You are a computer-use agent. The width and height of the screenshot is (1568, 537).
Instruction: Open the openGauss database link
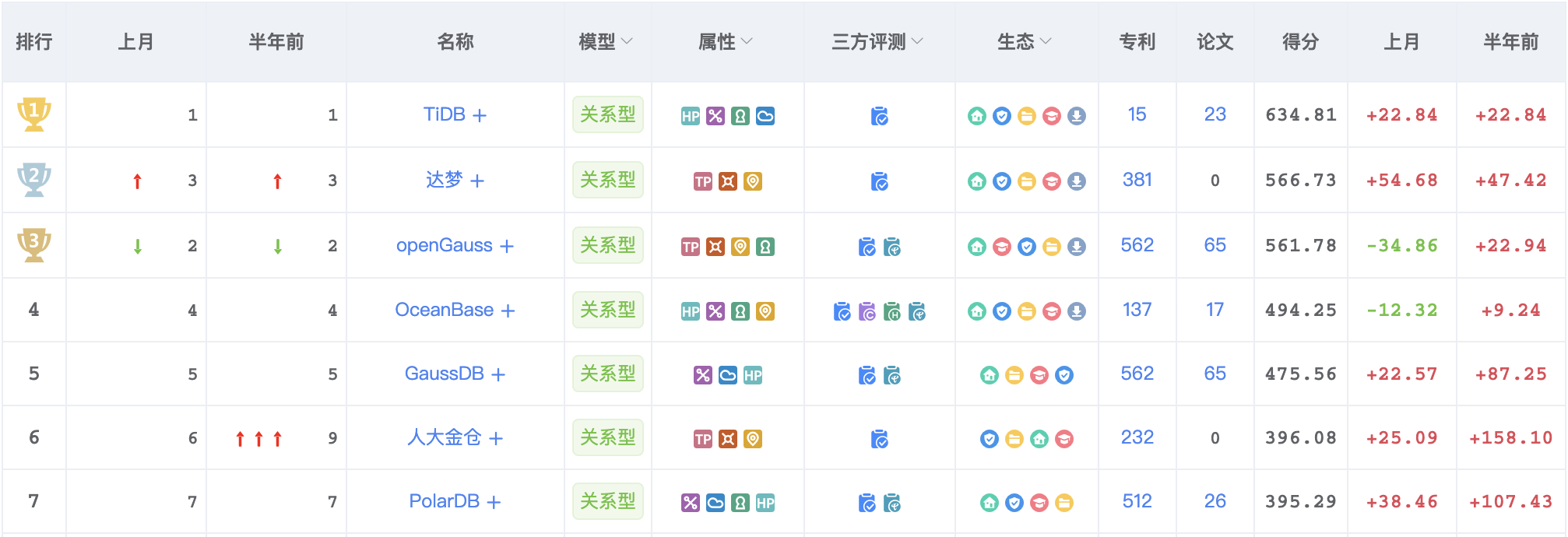pyautogui.click(x=445, y=245)
